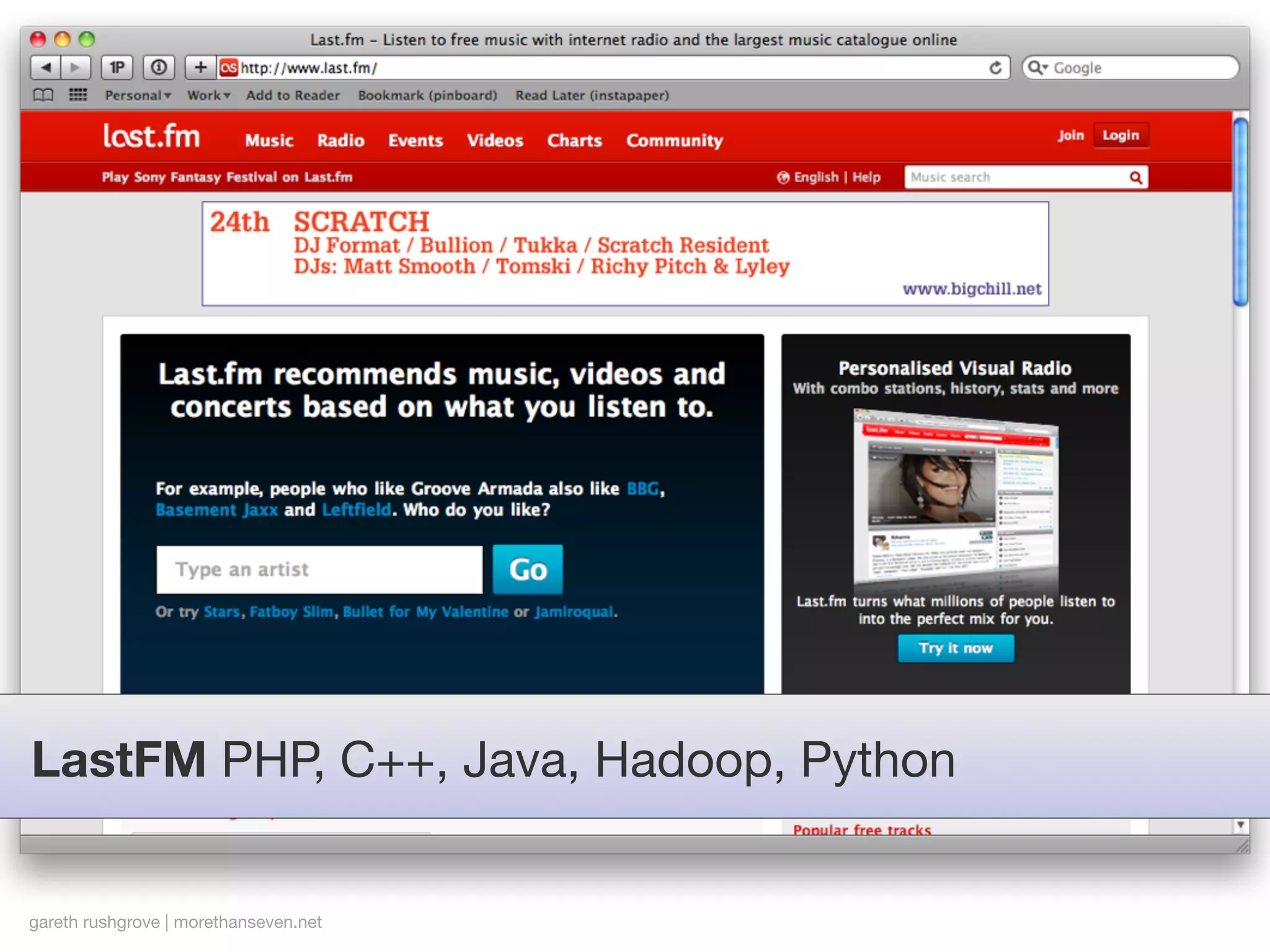Add bookmark with the plus button

(200, 67)
